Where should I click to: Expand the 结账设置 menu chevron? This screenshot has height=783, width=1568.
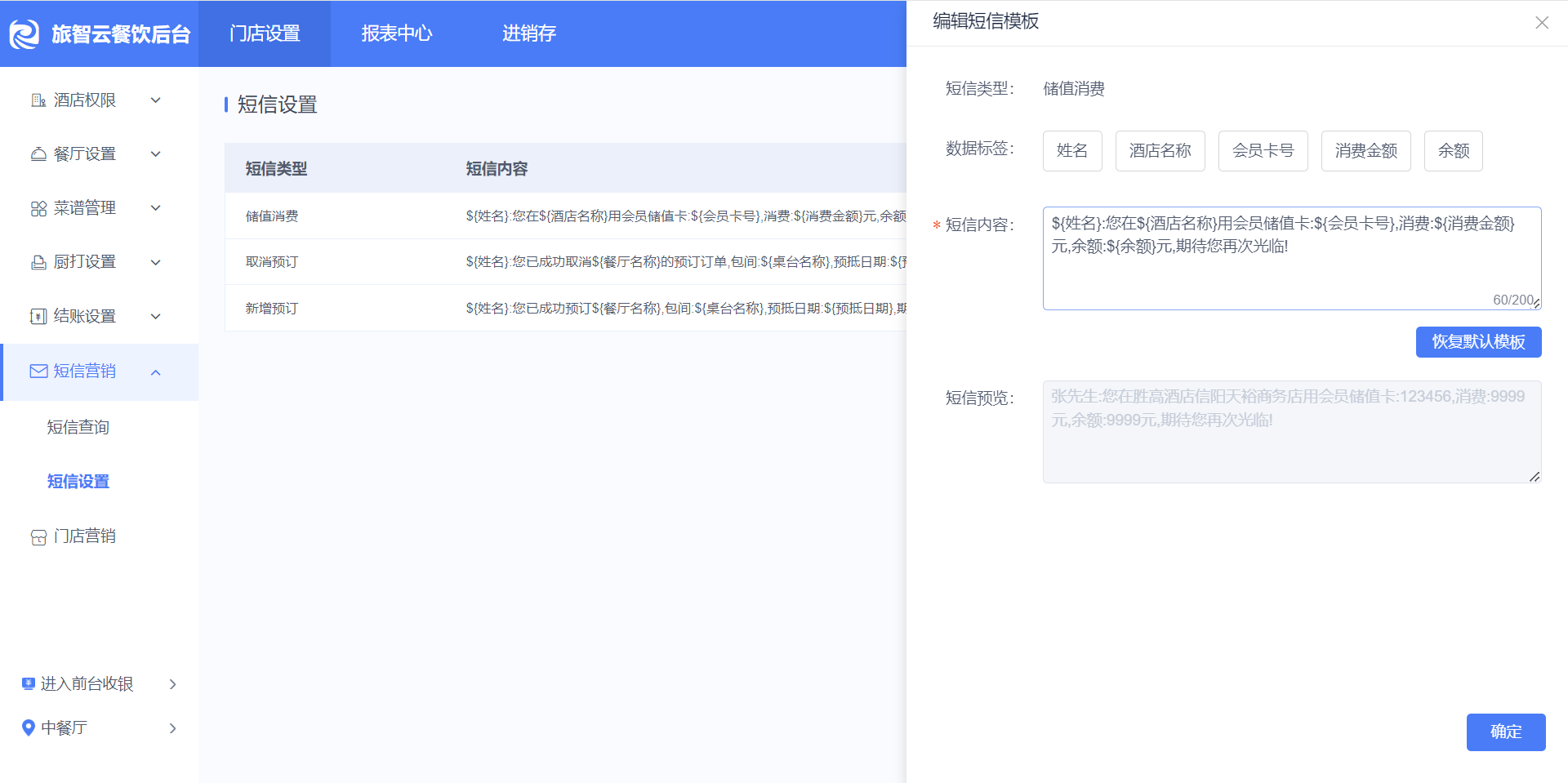tap(156, 317)
